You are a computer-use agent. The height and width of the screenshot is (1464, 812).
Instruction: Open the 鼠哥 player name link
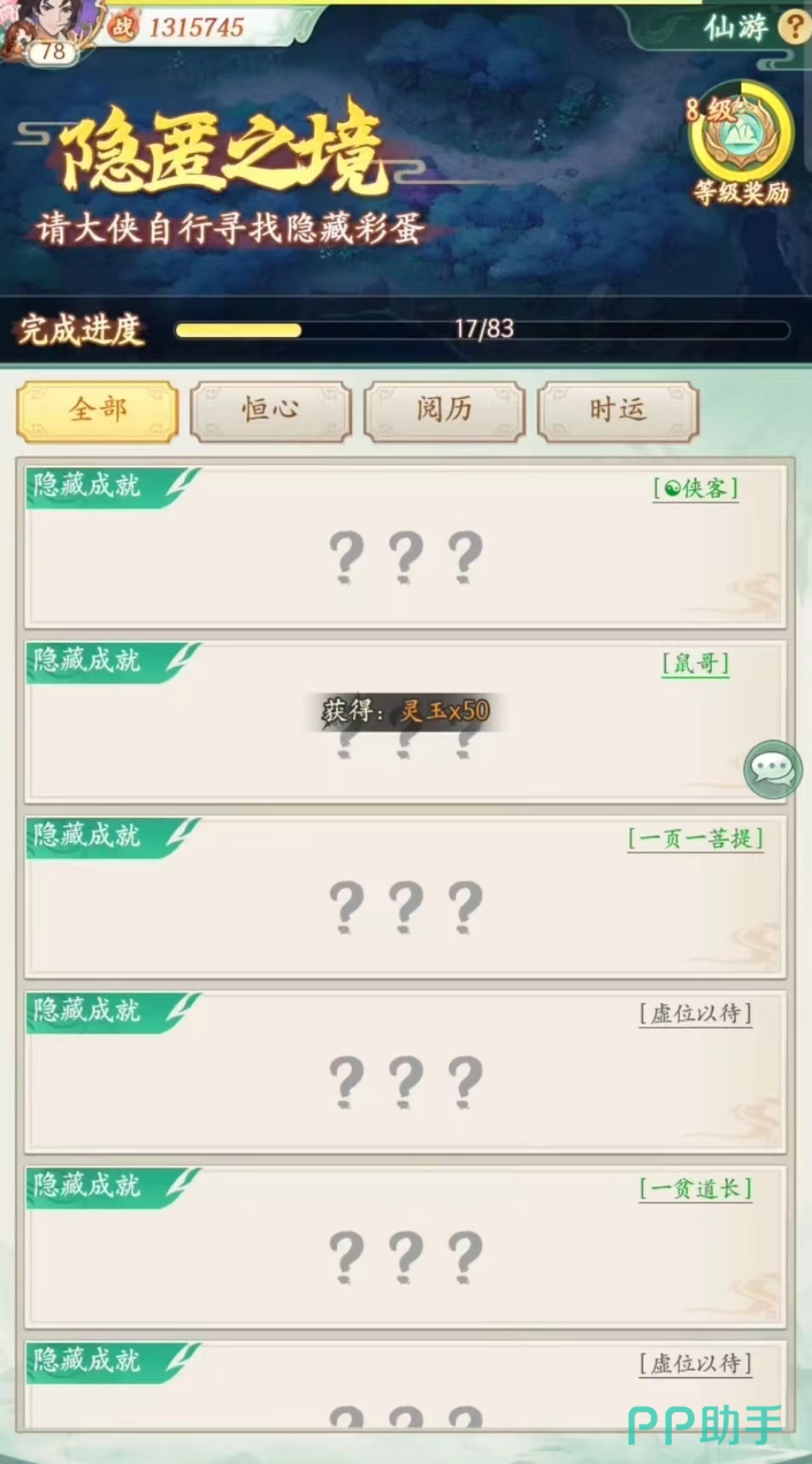coord(696,664)
